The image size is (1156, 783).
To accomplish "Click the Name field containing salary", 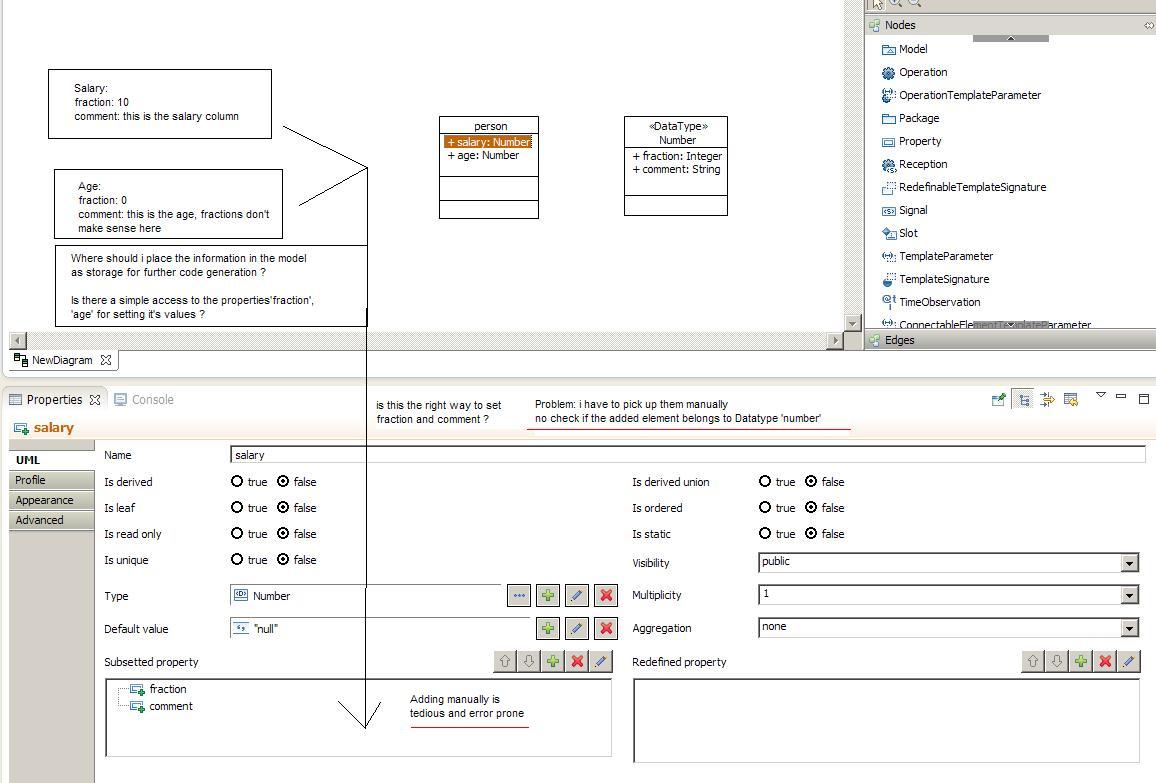I will pos(688,455).
